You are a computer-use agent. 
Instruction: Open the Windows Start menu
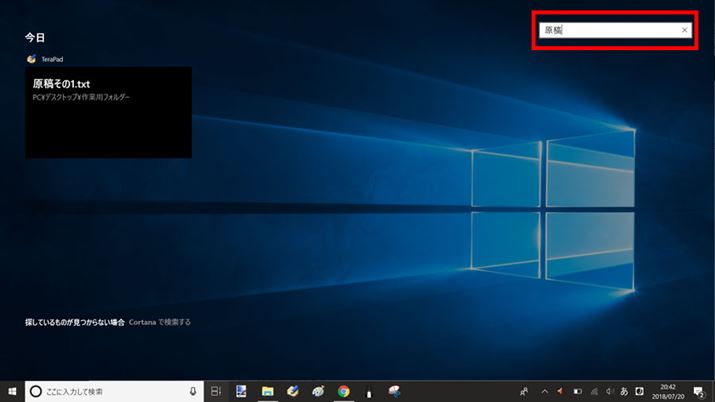[x=12, y=391]
